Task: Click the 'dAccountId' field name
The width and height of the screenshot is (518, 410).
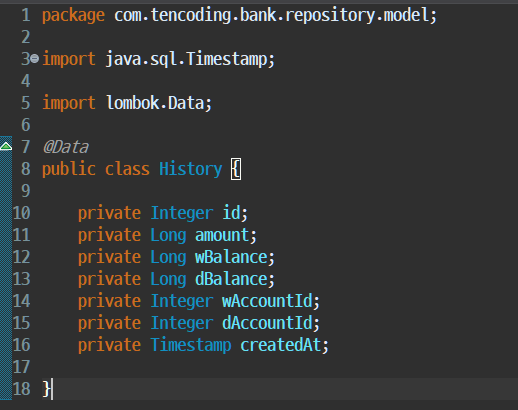Action: click(x=267, y=323)
